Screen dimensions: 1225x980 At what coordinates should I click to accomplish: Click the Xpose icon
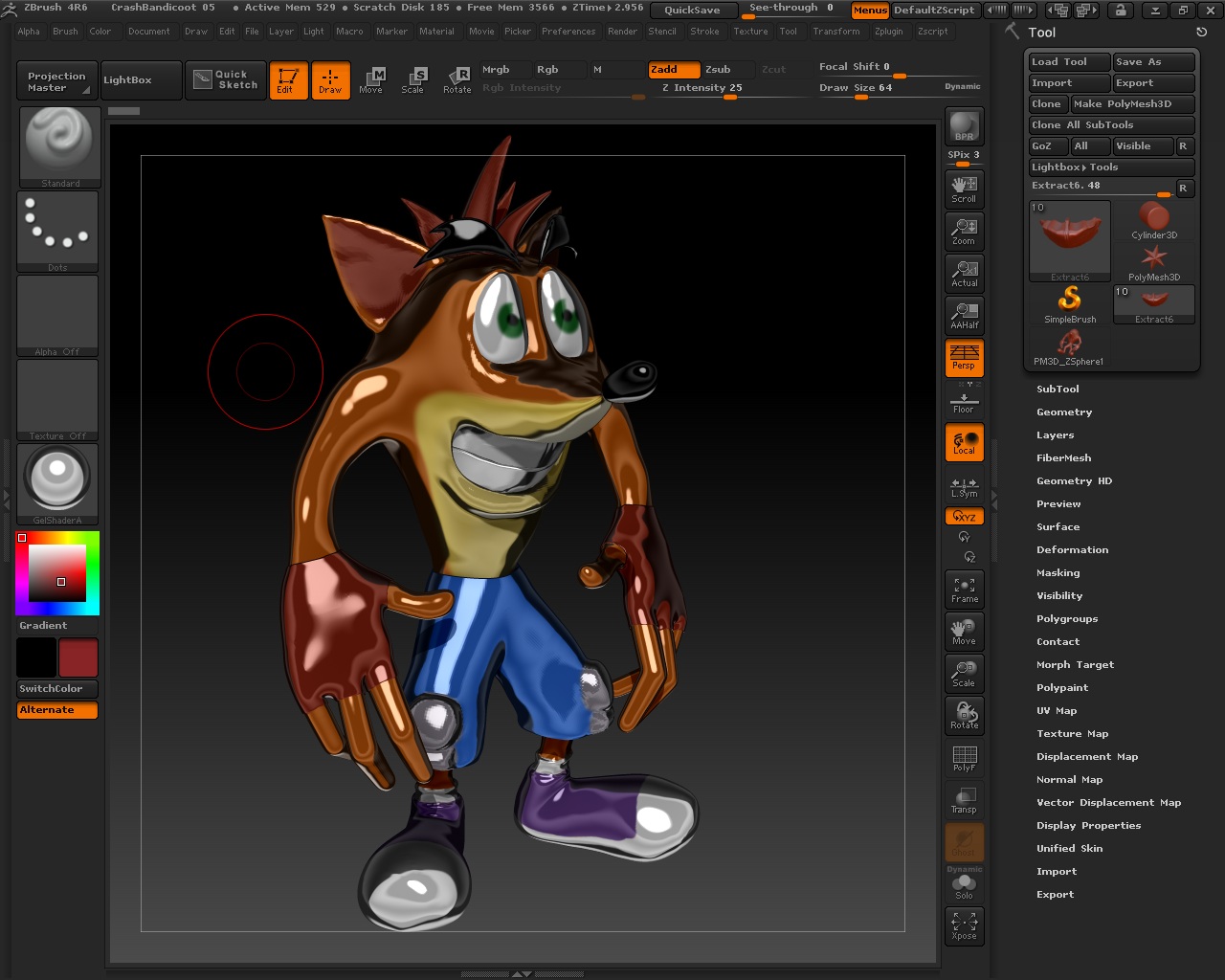pos(964,925)
